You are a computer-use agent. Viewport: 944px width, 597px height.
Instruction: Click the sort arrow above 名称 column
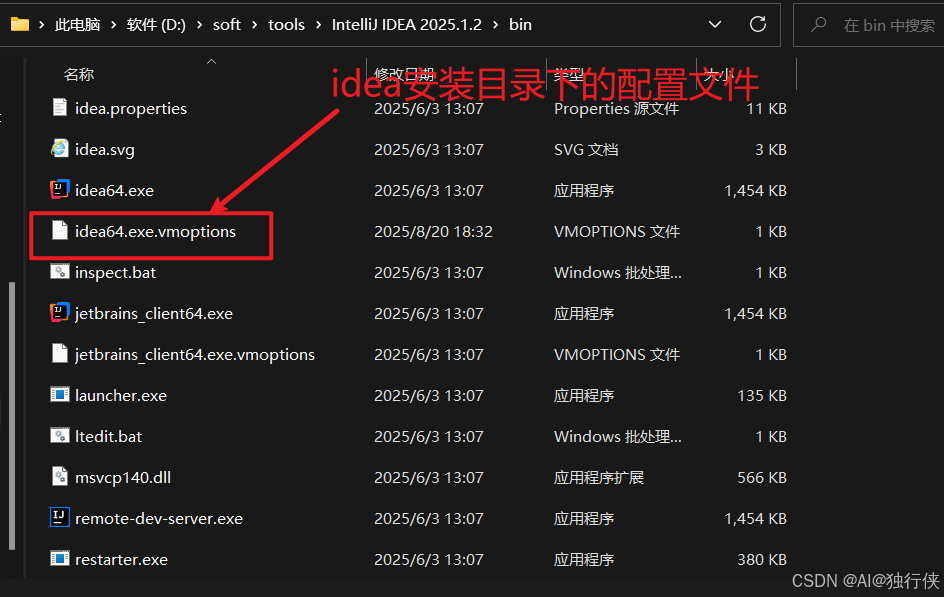211,61
